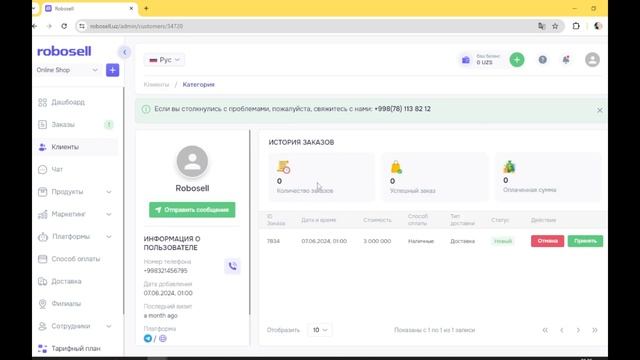This screenshot has width=640, height=360.
Task: Open the Рус language dropdown
Action: coord(164,60)
